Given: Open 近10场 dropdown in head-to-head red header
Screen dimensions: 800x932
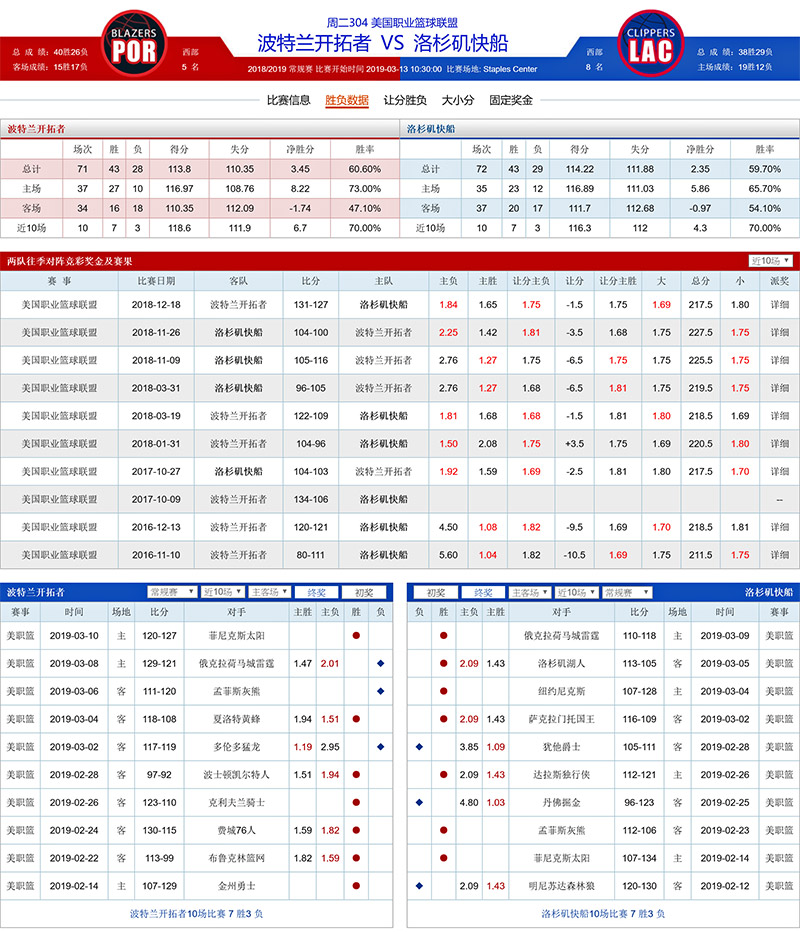Looking at the screenshot, I should click(x=770, y=260).
